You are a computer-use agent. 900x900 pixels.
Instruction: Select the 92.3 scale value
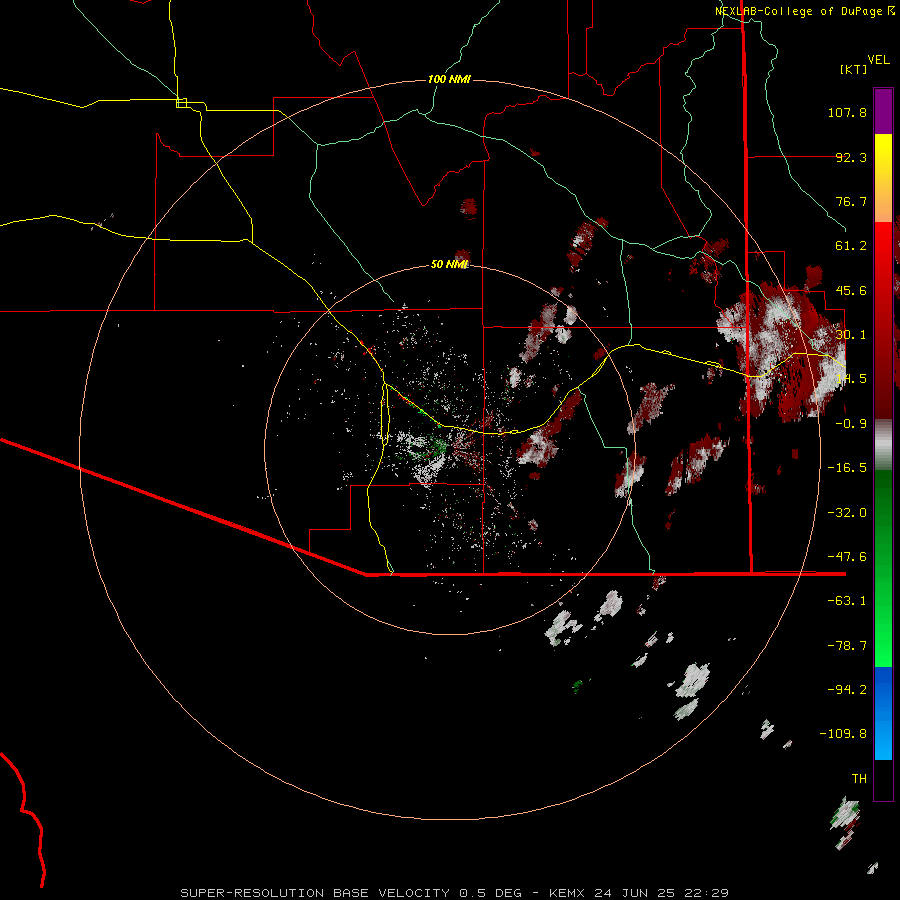click(851, 157)
